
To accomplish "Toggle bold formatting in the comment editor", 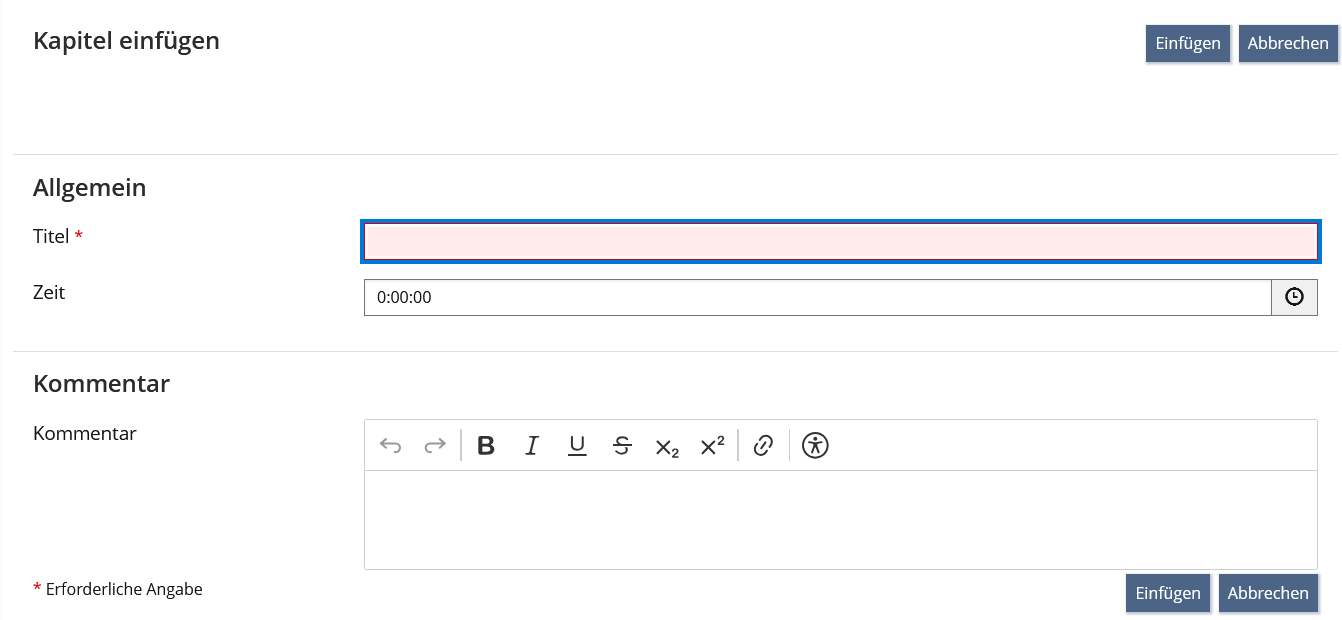I will coord(486,446).
